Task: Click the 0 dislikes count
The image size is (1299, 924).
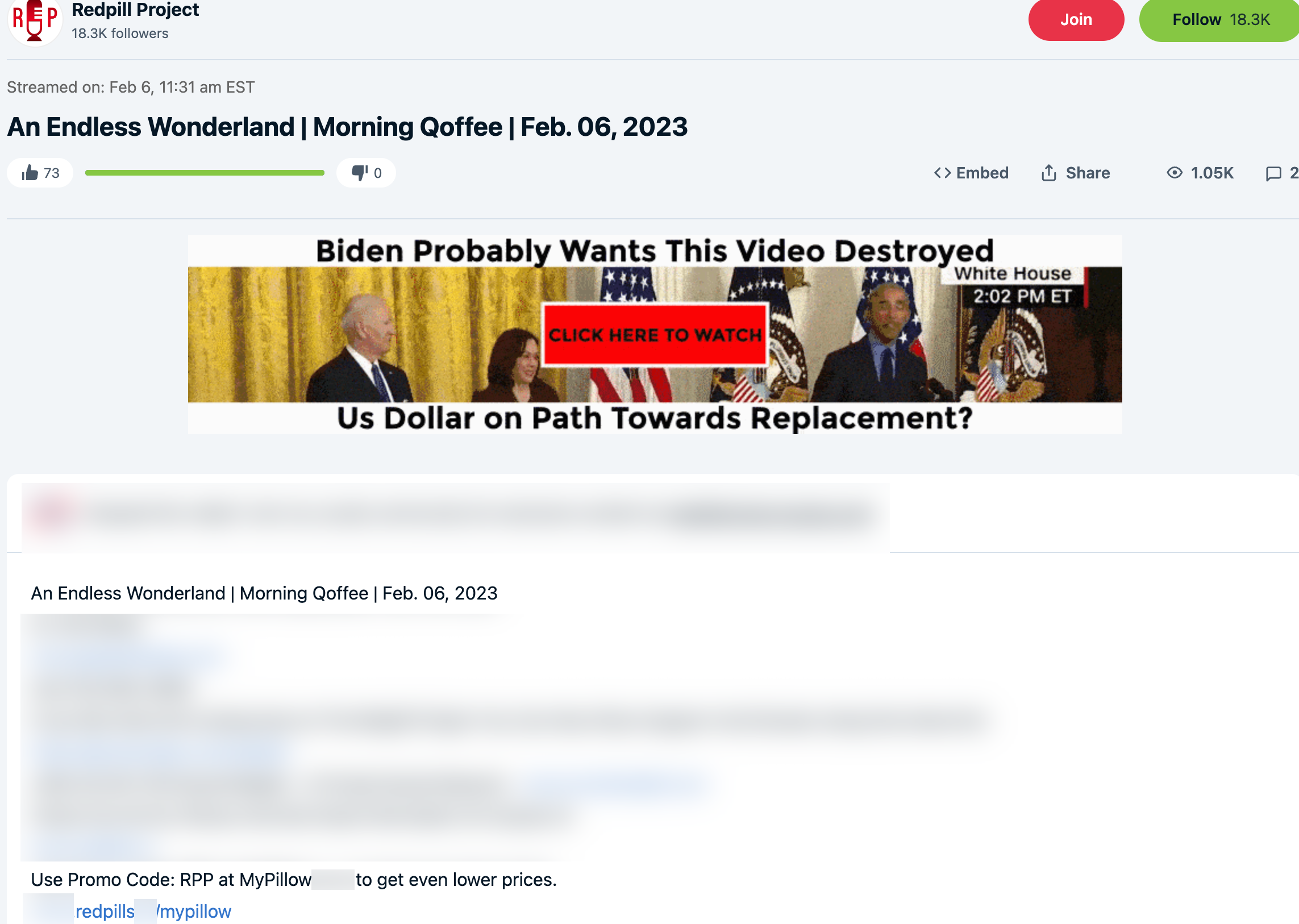Action: [378, 173]
